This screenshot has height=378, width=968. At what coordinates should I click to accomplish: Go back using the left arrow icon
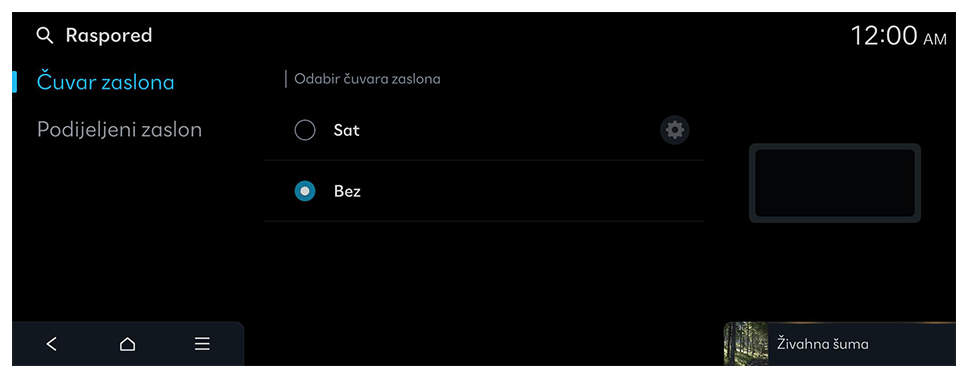52,344
